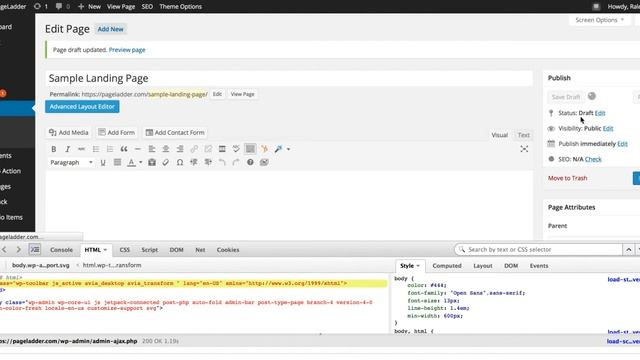Align text center
The width and height of the screenshot is (640, 360).
166,149
